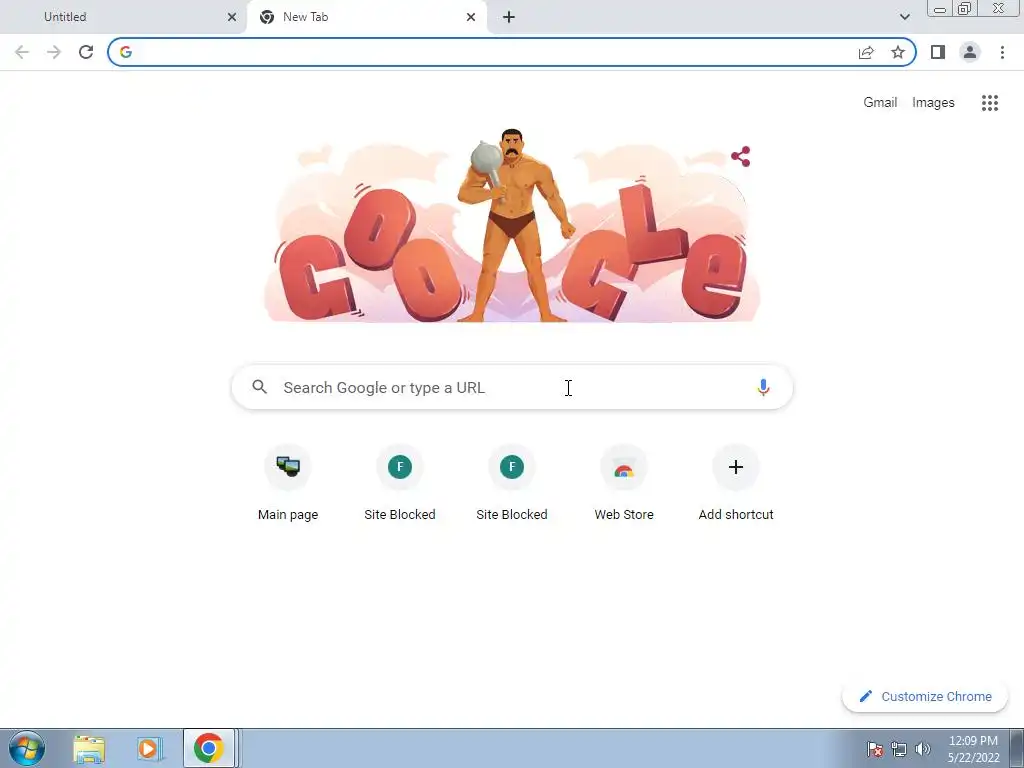Close the Untitled tab

point(232,17)
